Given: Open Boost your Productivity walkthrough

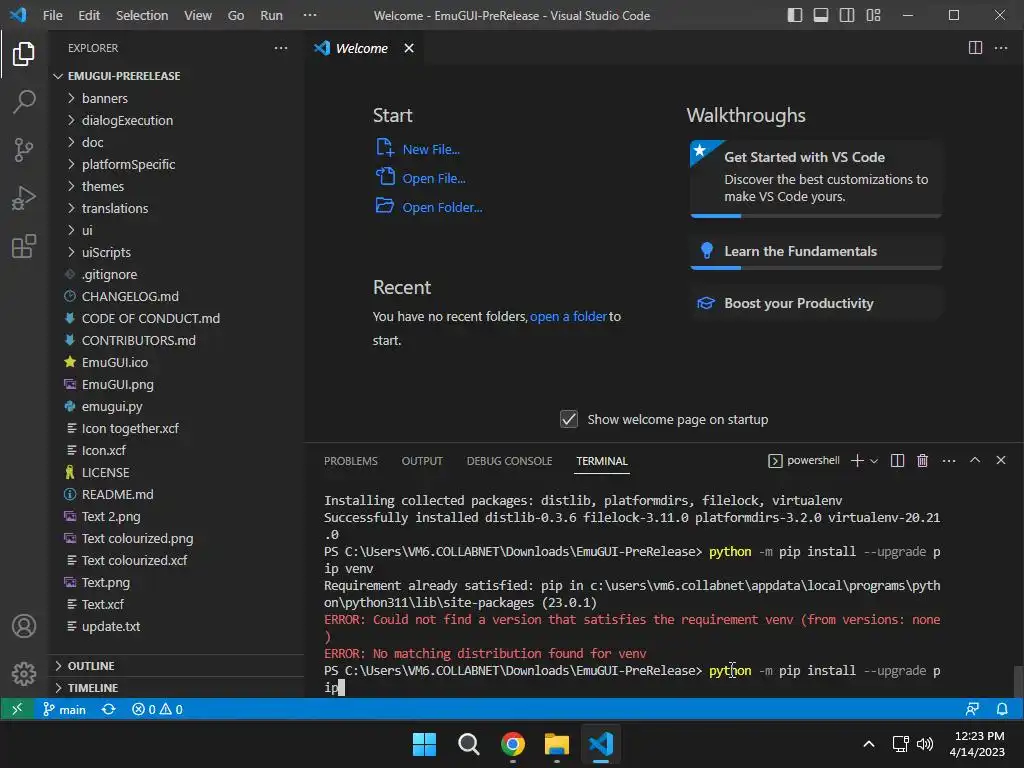Looking at the screenshot, I should coord(816,303).
